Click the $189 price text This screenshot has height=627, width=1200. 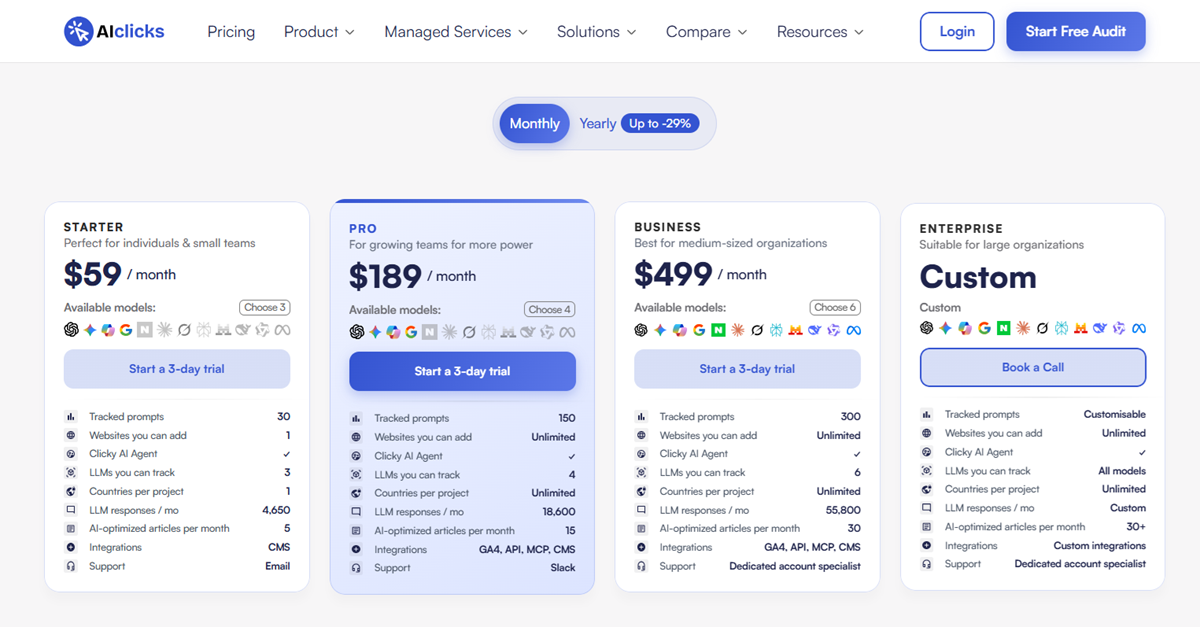tap(385, 276)
